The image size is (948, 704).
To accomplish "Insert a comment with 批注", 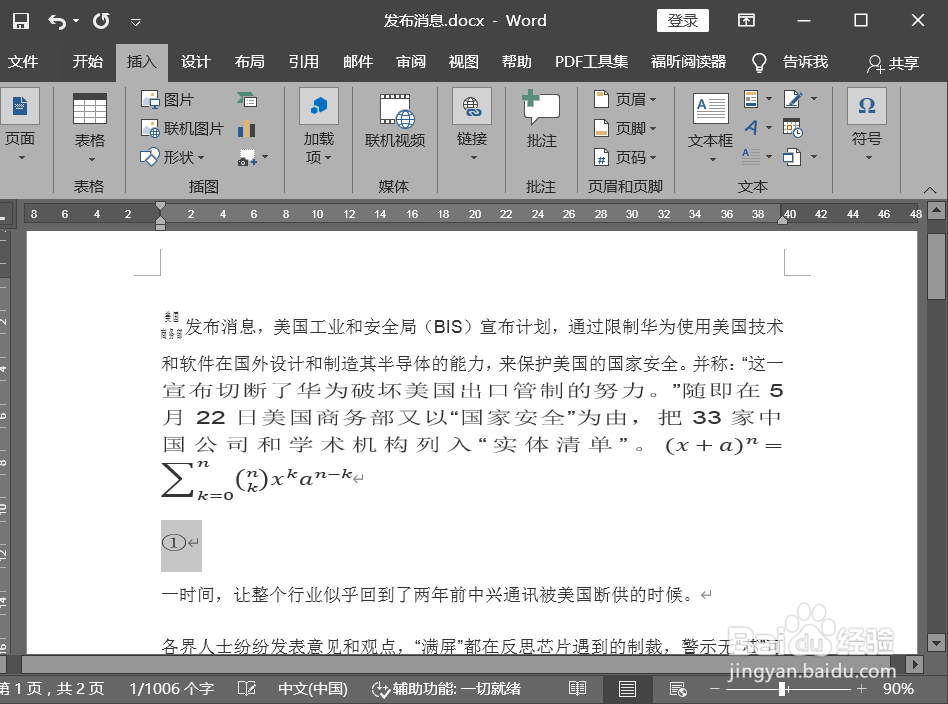I will (541, 119).
